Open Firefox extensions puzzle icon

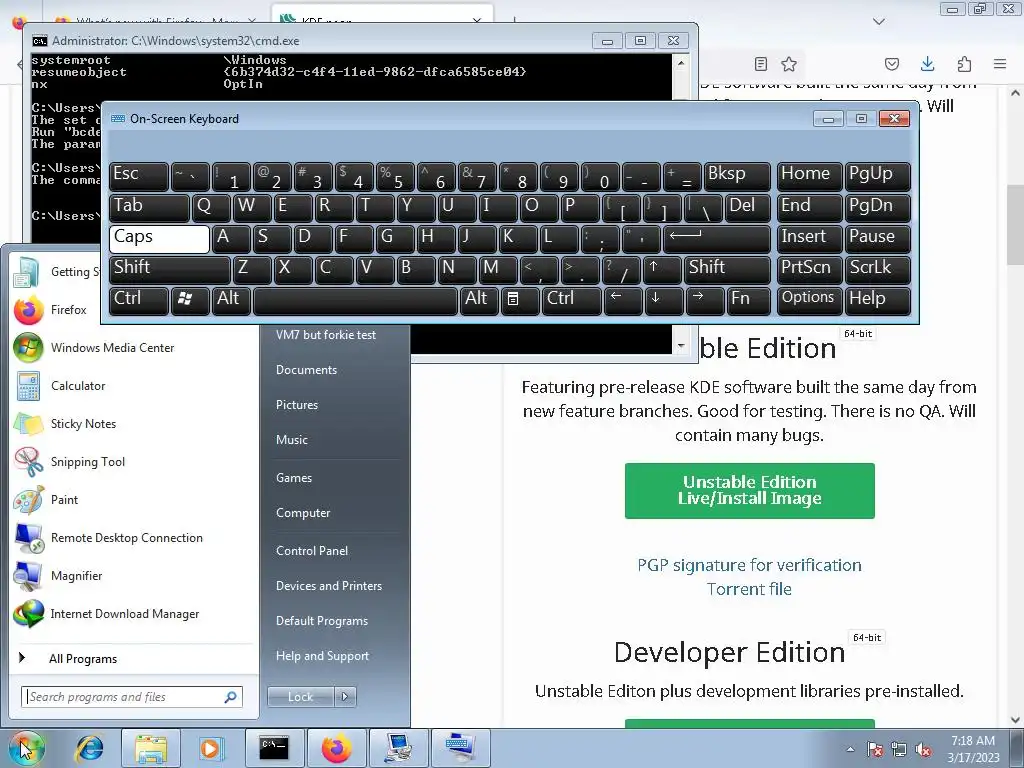click(x=964, y=64)
